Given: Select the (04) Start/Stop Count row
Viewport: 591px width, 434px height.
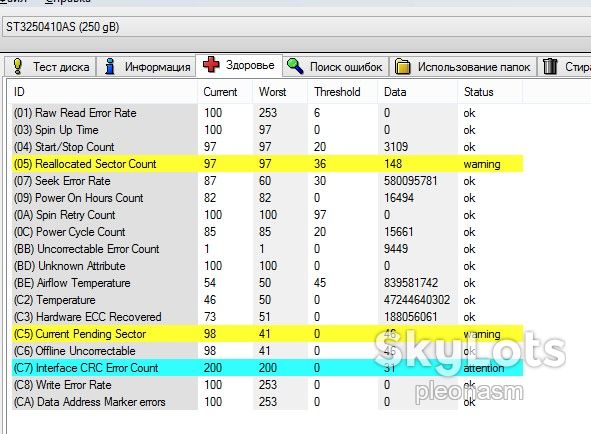Looking at the screenshot, I should pyautogui.click(x=268, y=147).
